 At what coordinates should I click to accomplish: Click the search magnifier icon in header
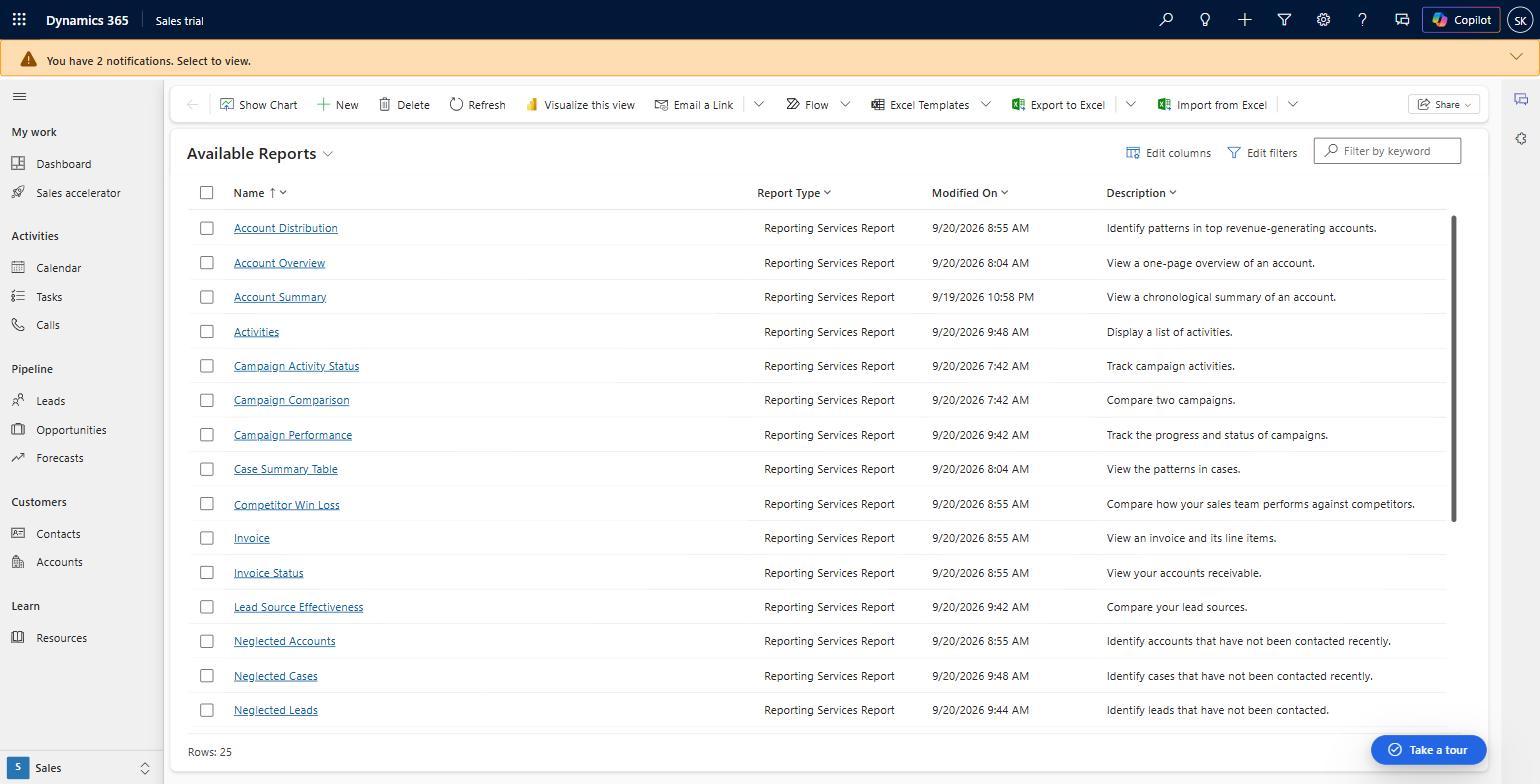1166,20
